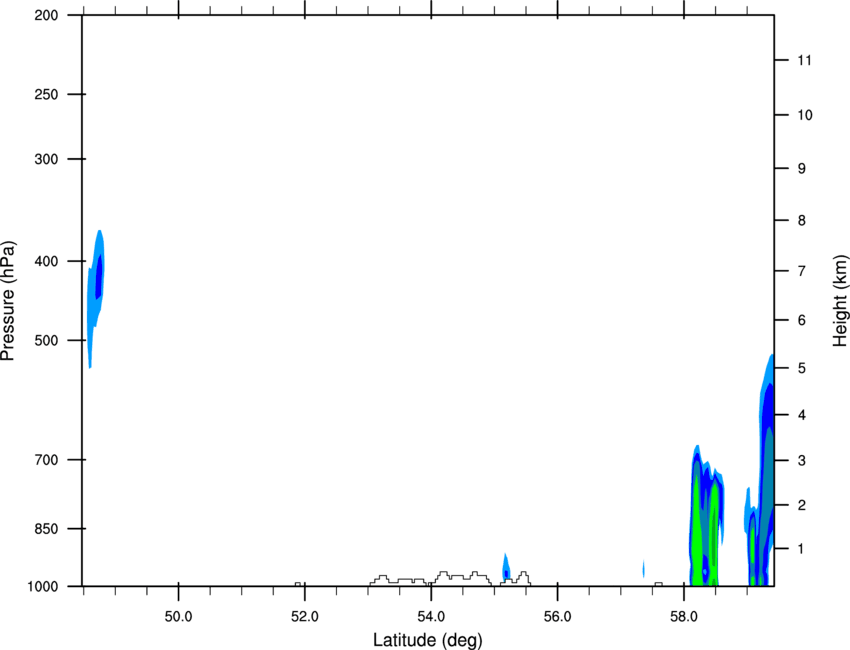Click the 400 pressure tick label

point(46,261)
